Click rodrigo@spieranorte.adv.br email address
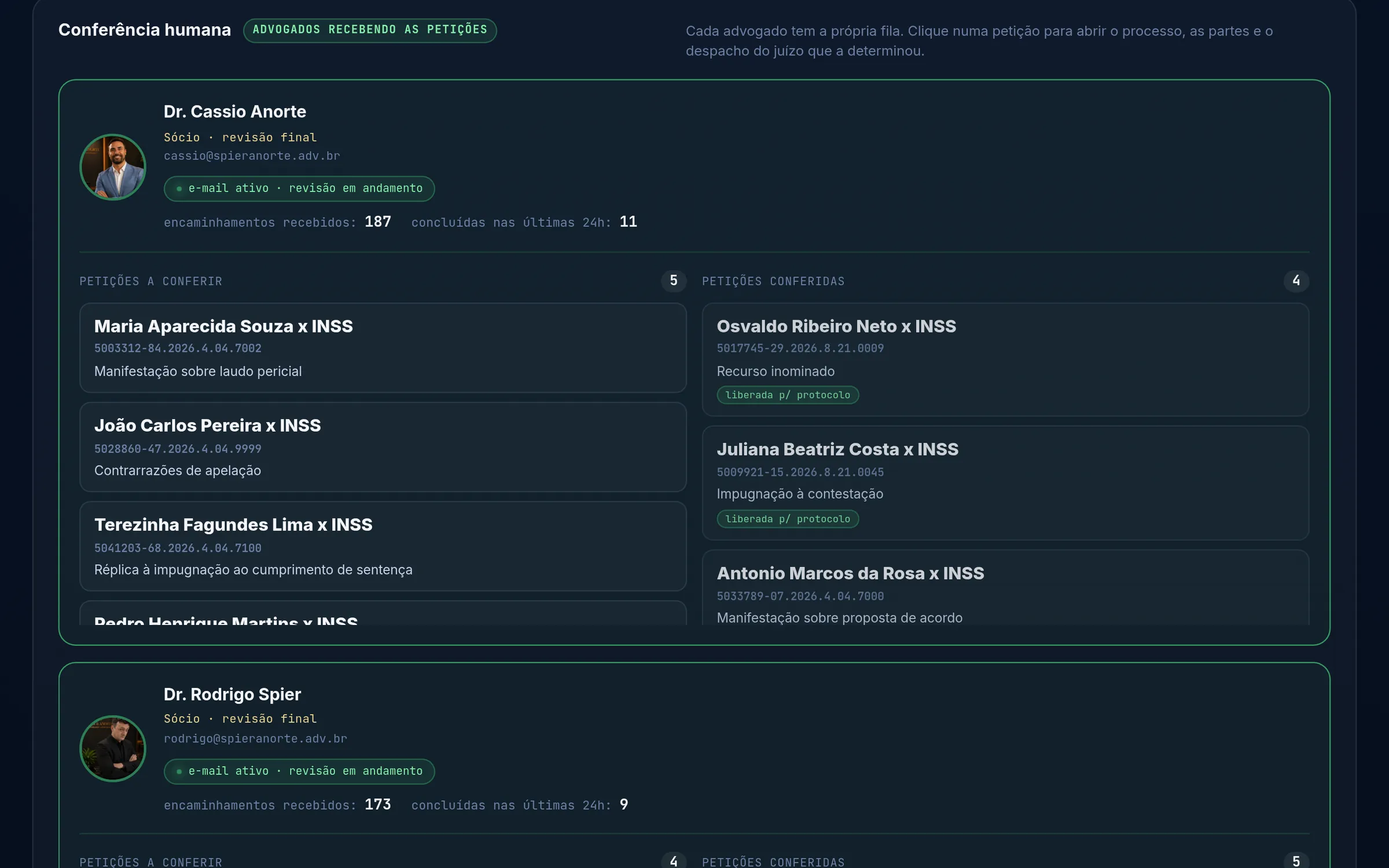Image resolution: width=1389 pixels, height=868 pixels. click(x=255, y=738)
